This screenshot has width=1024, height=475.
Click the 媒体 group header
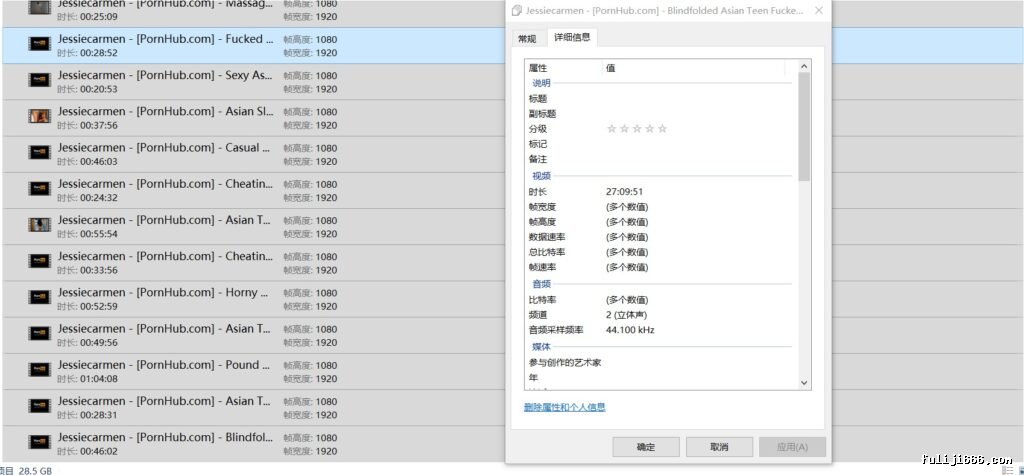(541, 347)
